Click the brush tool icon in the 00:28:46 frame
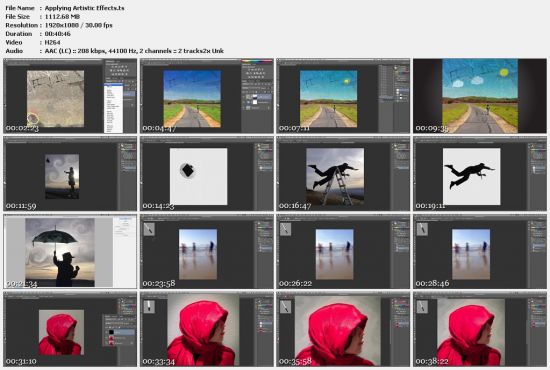550x370 pixels. click(422, 229)
